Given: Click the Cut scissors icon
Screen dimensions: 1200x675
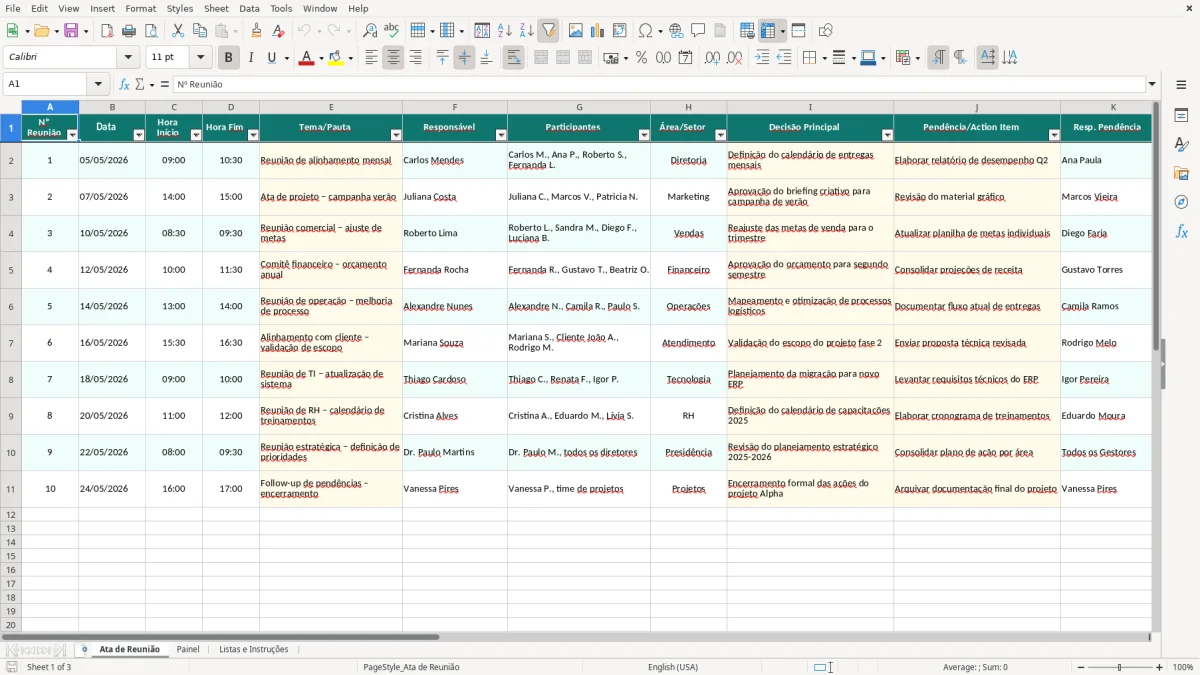Looking at the screenshot, I should tap(178, 31).
